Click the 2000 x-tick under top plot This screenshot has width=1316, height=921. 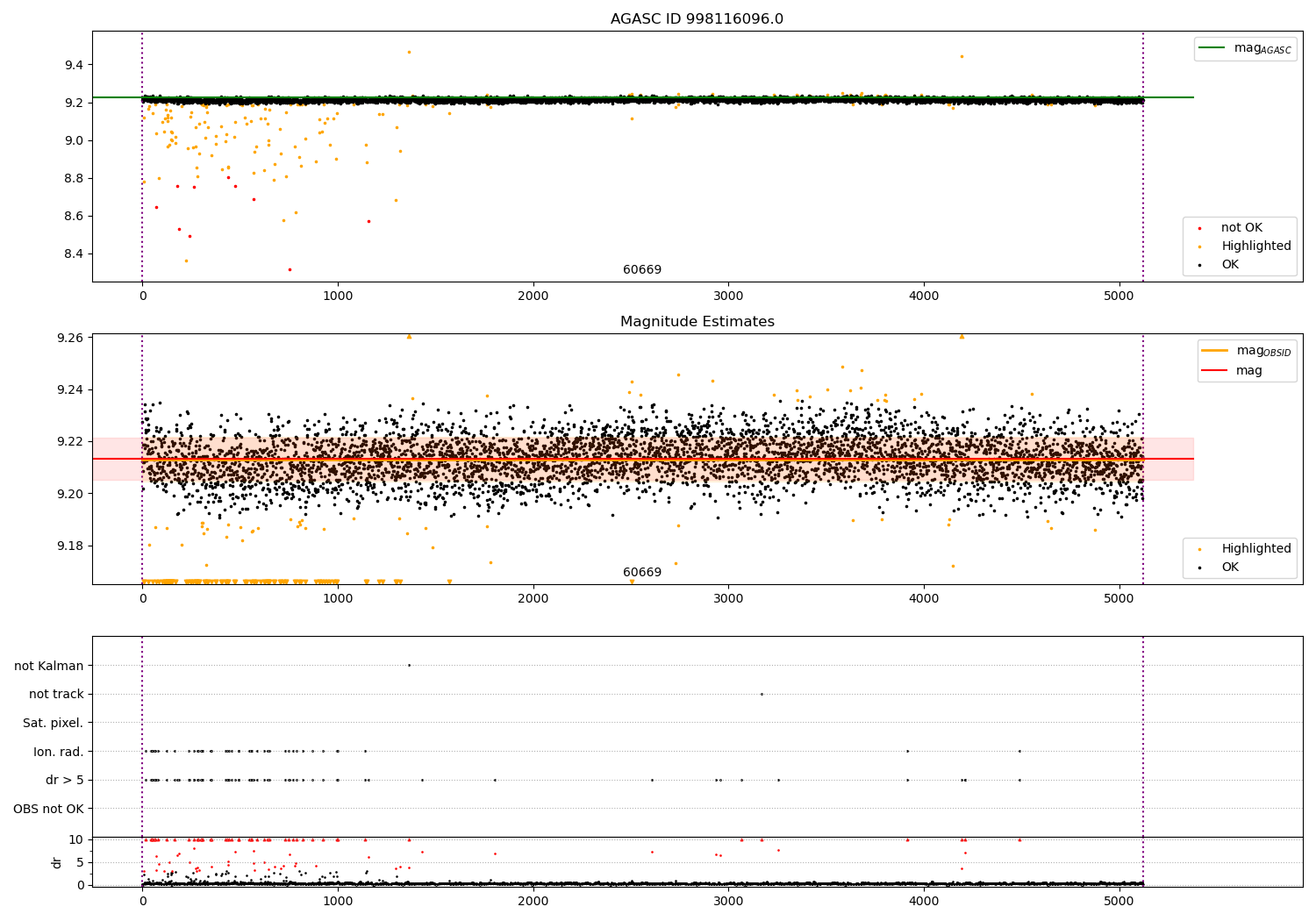[x=533, y=296]
